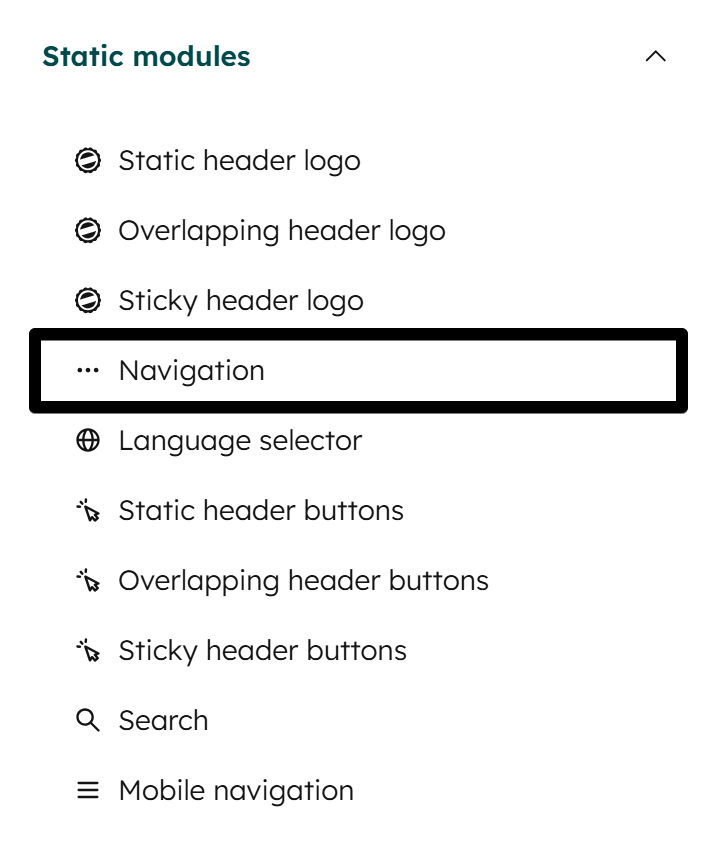
Task: Click the globe icon for Language selector
Action: pyautogui.click(x=89, y=440)
